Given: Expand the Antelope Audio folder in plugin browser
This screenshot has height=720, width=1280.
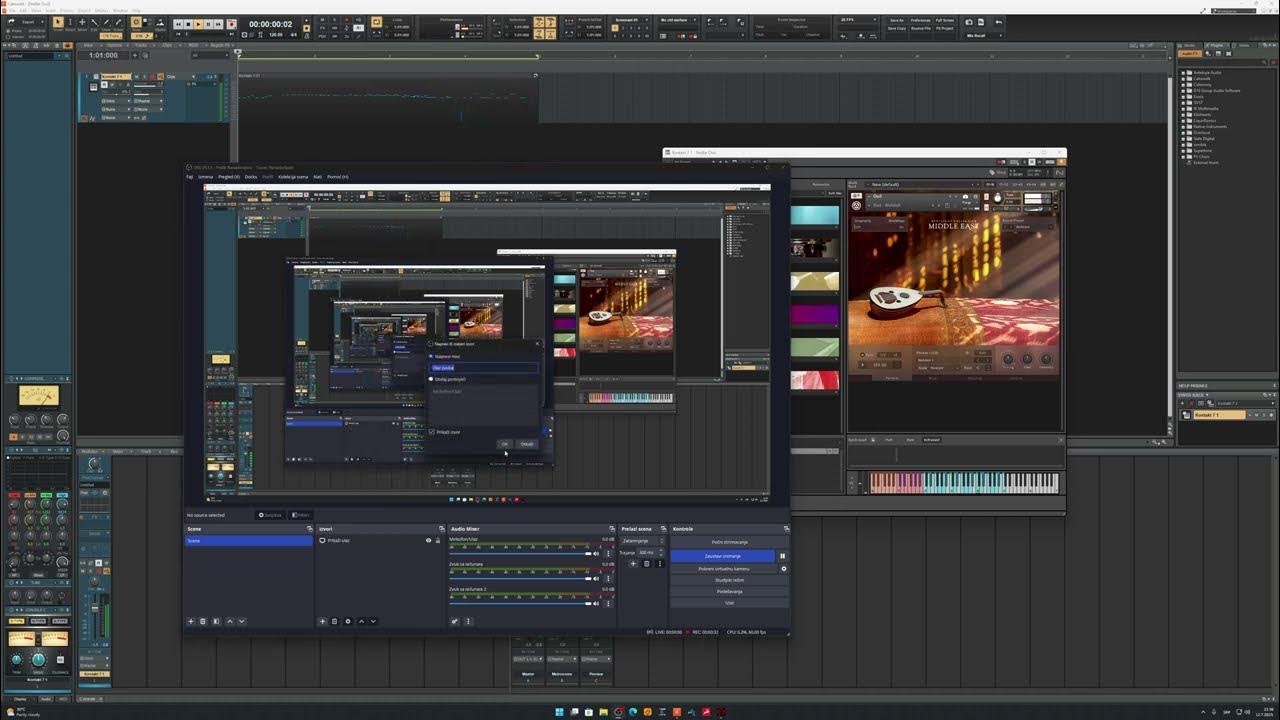Looking at the screenshot, I should (1183, 73).
